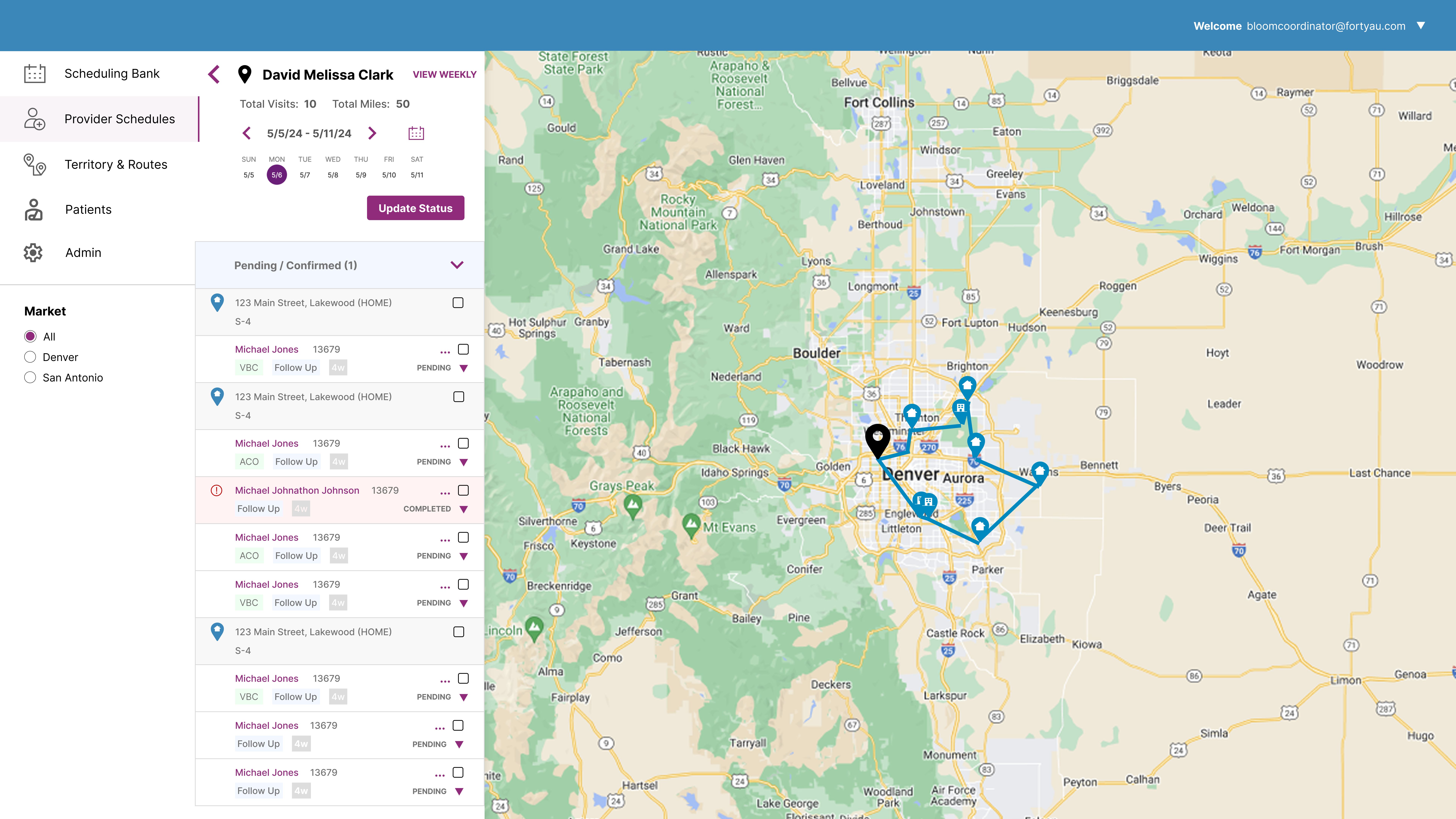The width and height of the screenshot is (1456, 819).
Task: Open the user account dropdown arrow
Action: point(1421,25)
